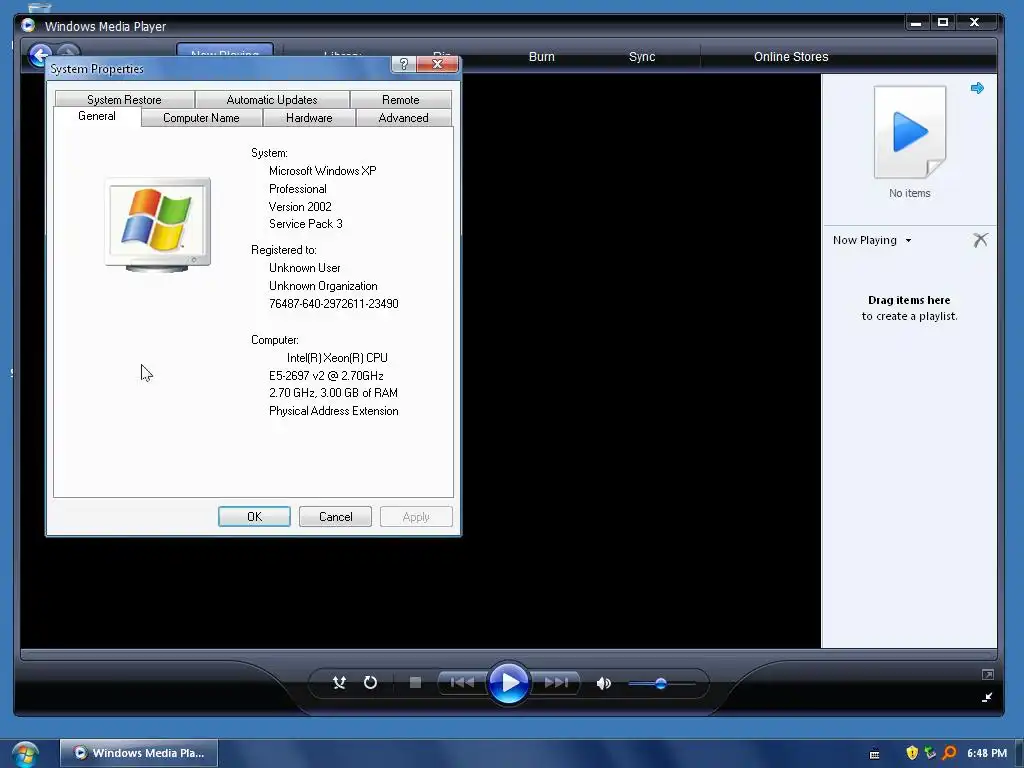Screen dimensions: 1024x768
Task: Open the on-screen keyboard tray icon
Action: coord(874,754)
